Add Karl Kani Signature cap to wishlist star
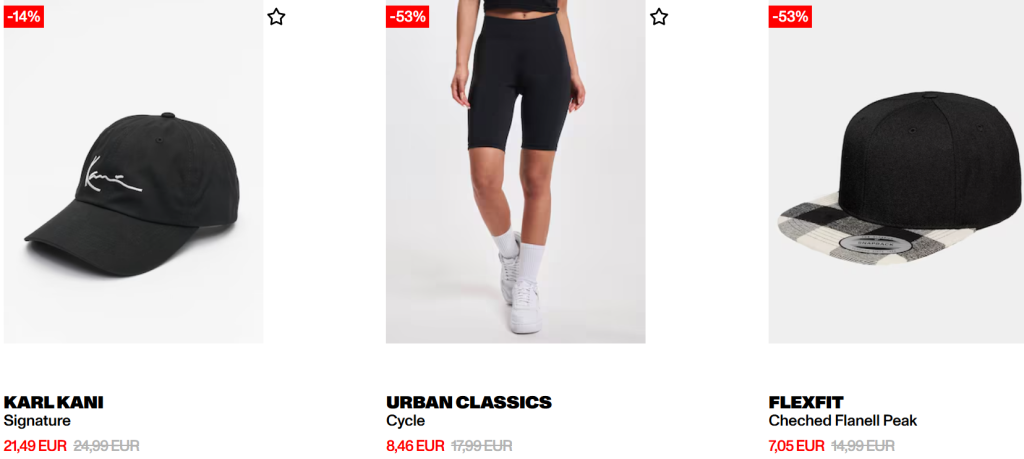1024x459 pixels. [x=276, y=17]
